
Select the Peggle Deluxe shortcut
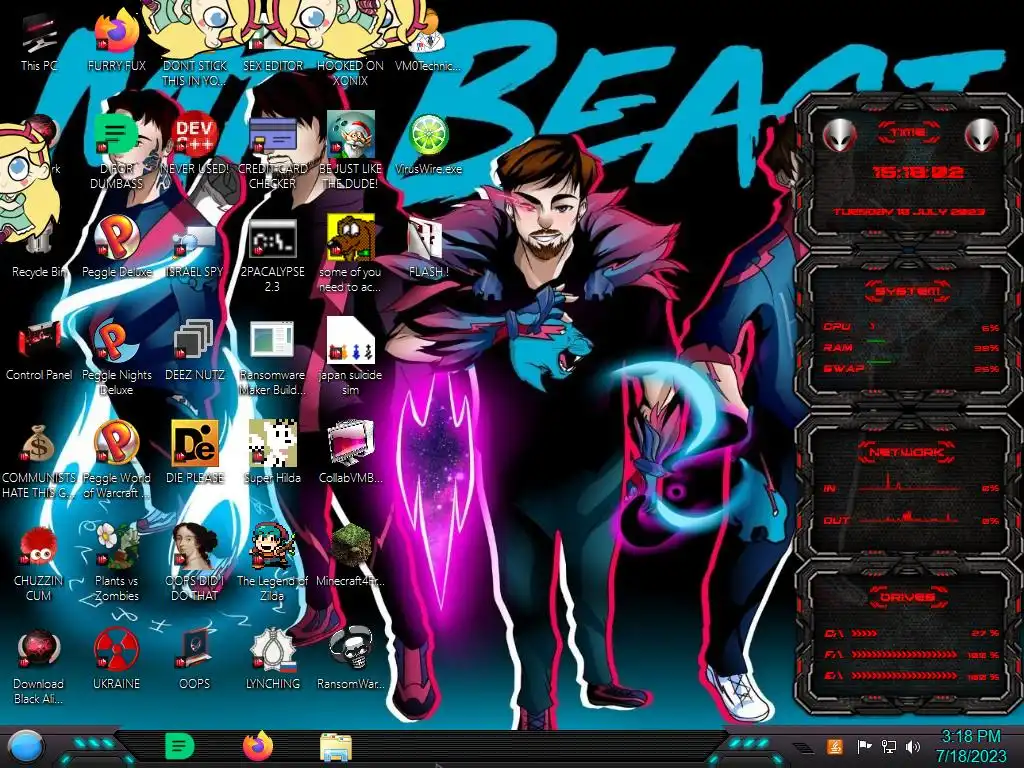point(116,248)
